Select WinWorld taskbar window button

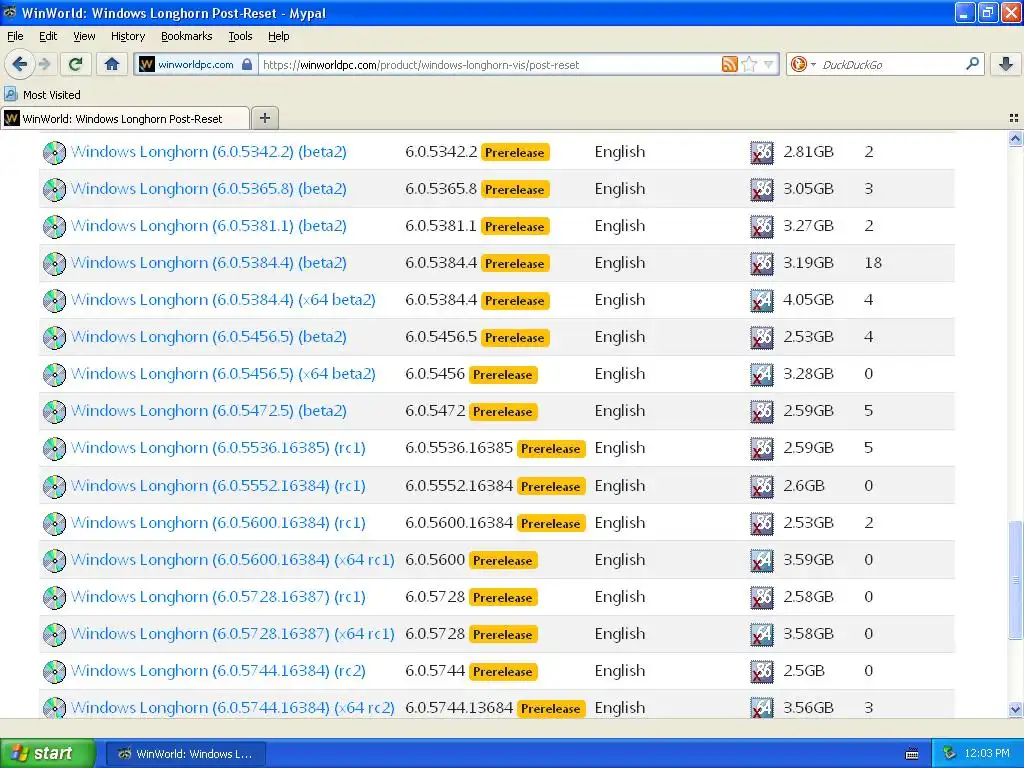[185, 754]
